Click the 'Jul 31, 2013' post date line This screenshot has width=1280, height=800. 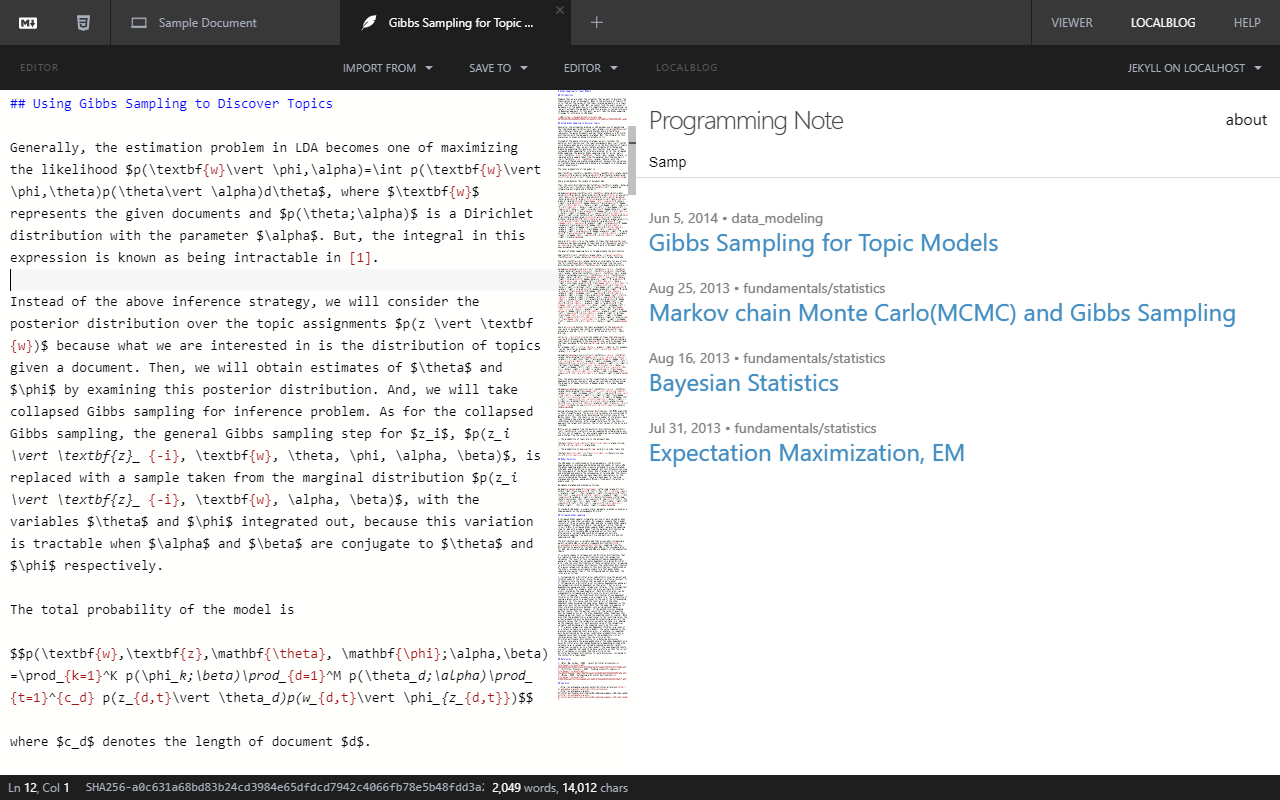coord(763,428)
